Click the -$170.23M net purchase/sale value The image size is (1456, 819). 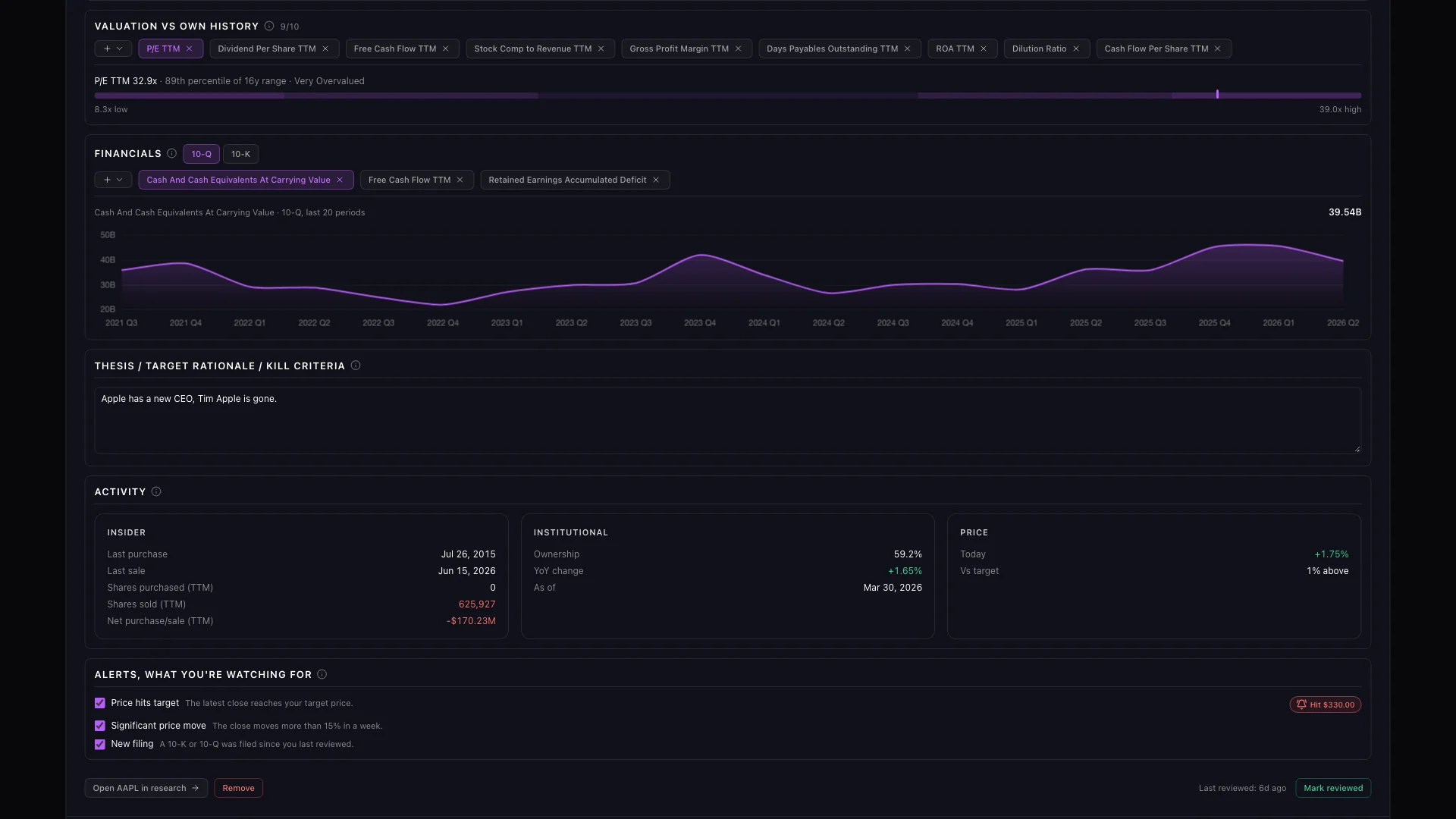point(471,621)
